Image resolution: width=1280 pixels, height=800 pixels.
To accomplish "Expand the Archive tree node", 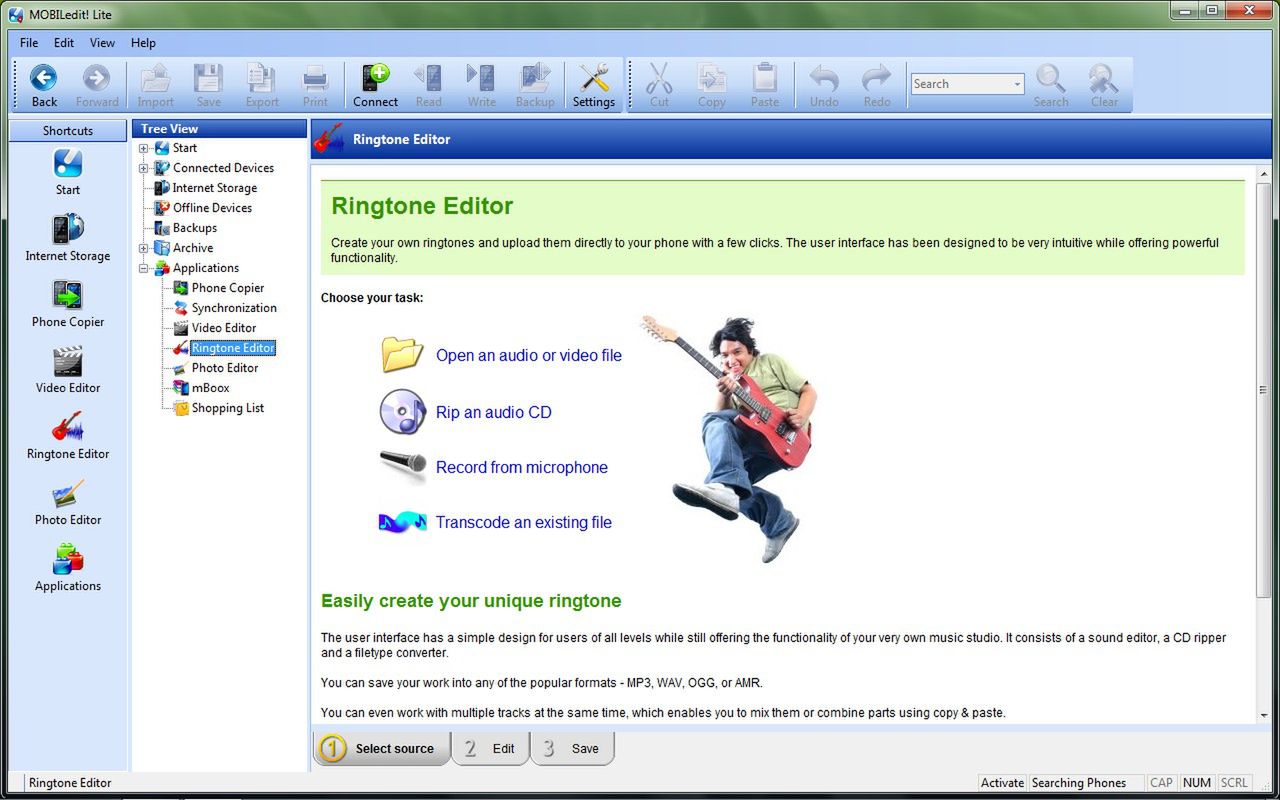I will click(144, 248).
